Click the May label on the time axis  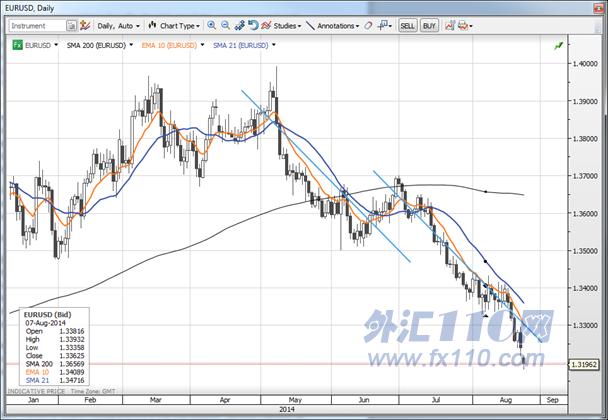point(295,400)
